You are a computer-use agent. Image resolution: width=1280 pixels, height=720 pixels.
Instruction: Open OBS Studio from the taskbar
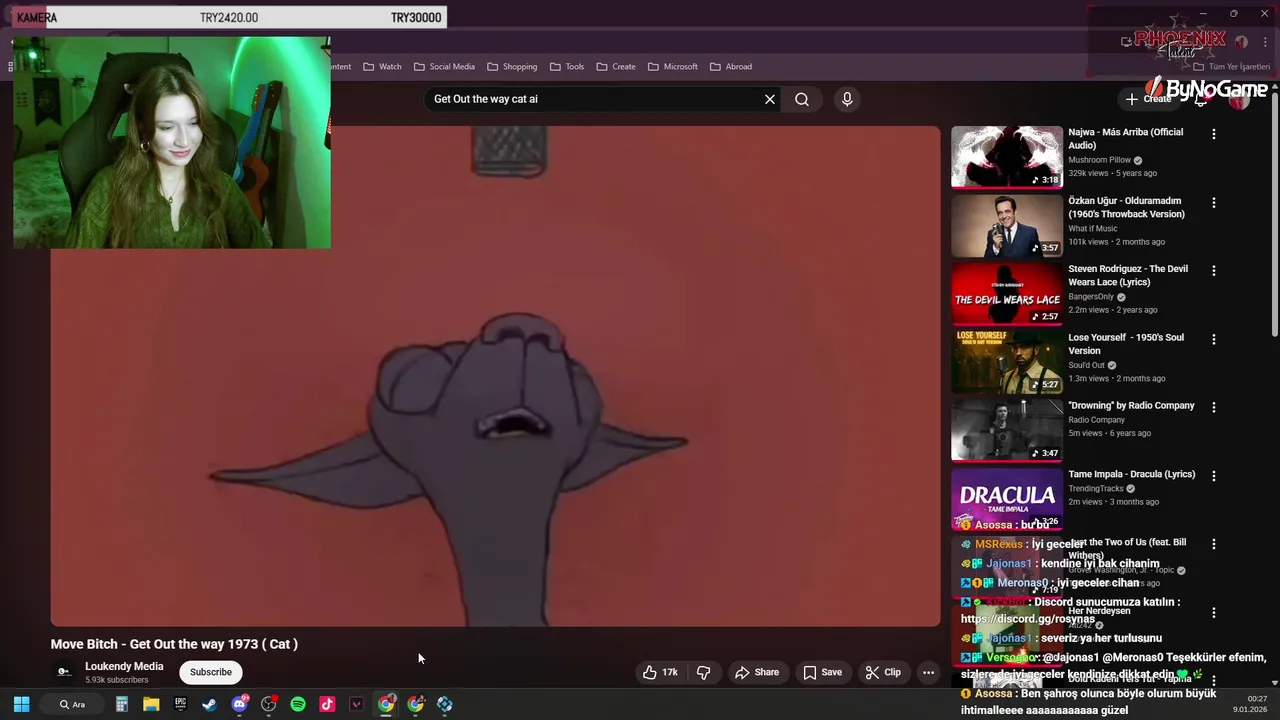tap(268, 704)
